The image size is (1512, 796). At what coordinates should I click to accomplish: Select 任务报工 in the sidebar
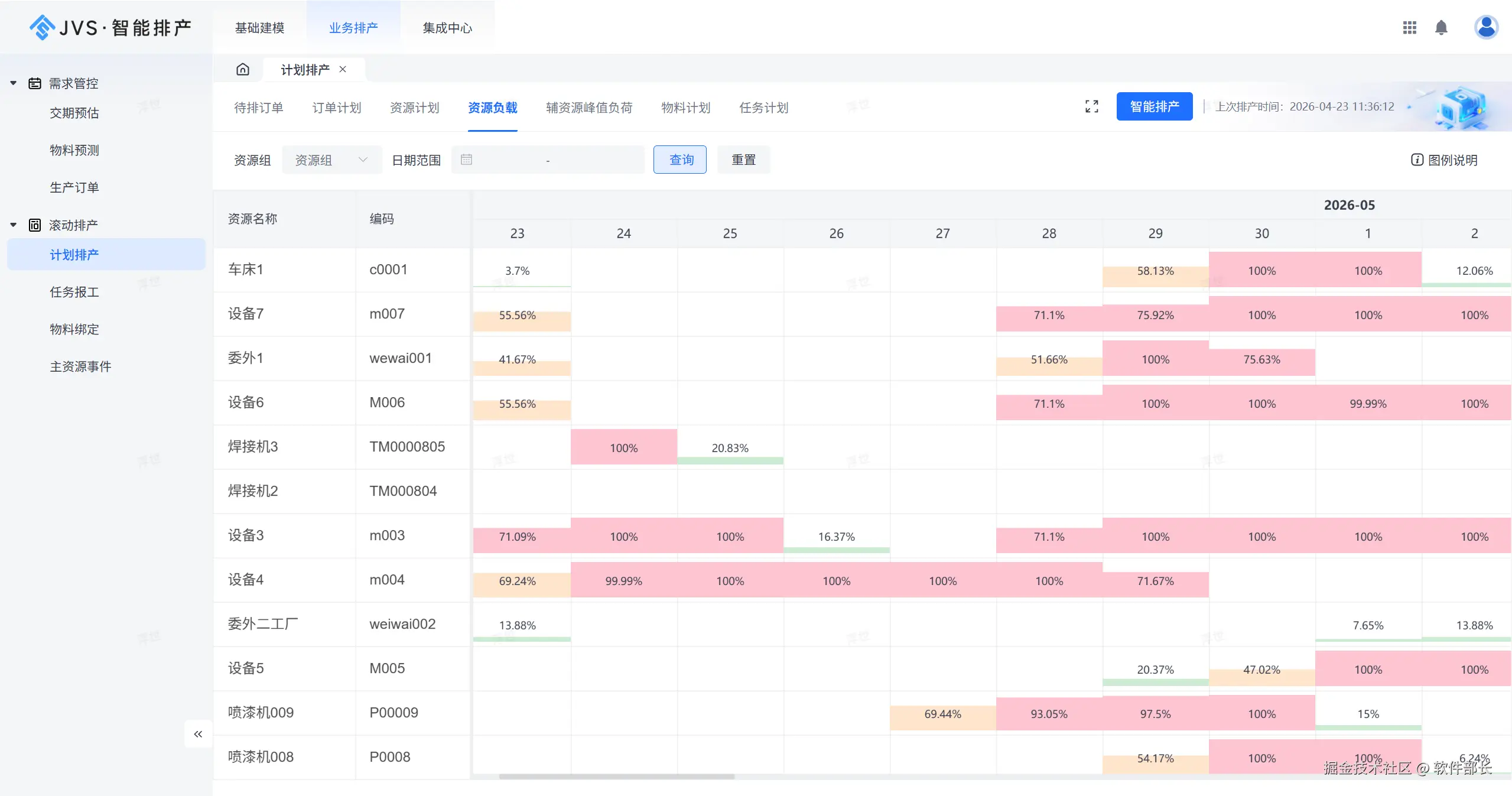coord(74,292)
